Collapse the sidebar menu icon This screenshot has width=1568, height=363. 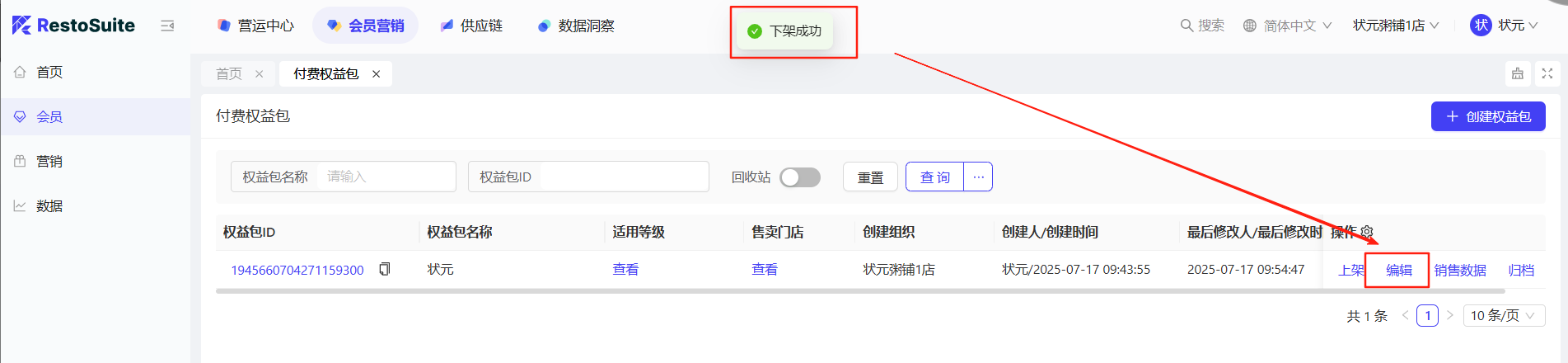click(x=167, y=26)
